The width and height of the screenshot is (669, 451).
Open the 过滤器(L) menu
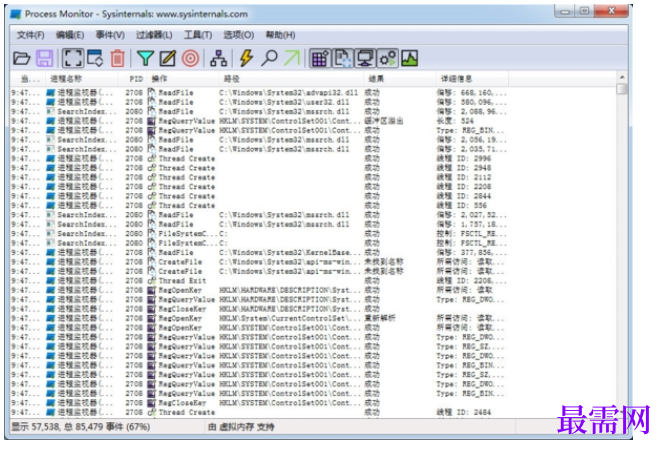[x=154, y=35]
